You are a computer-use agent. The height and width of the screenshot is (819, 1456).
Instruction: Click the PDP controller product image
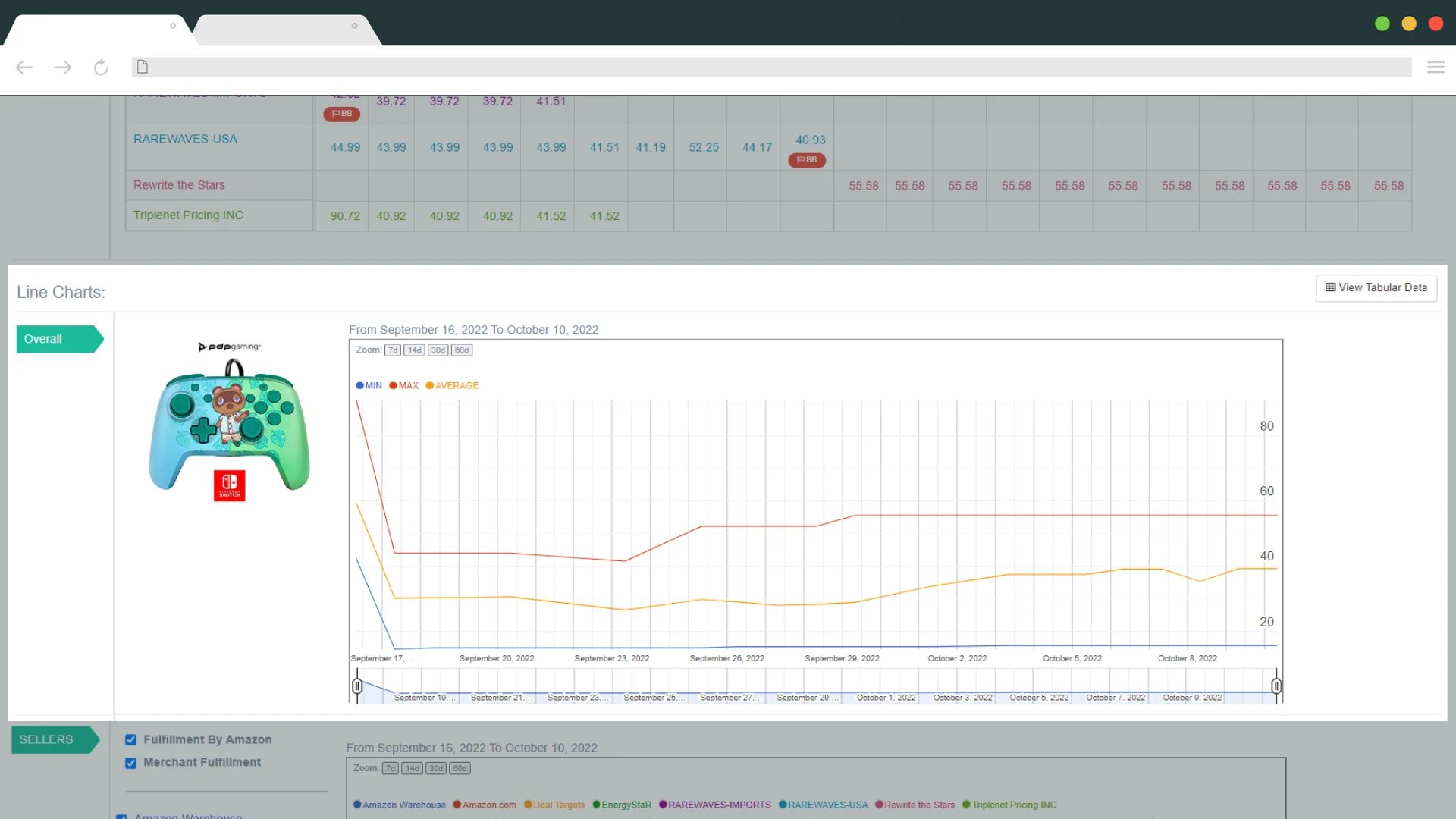[229, 422]
